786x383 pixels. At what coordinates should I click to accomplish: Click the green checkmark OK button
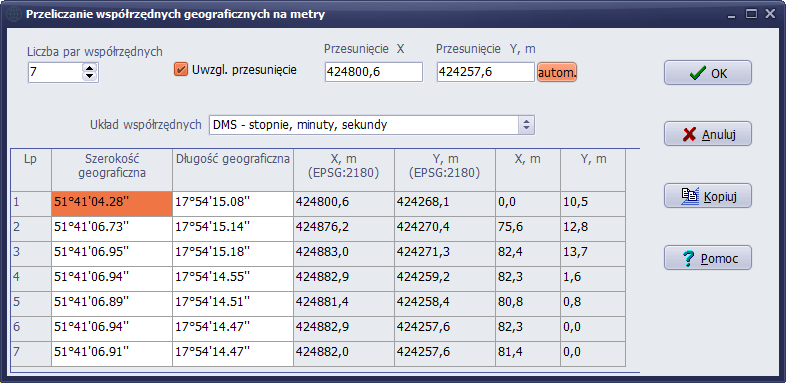pos(708,73)
